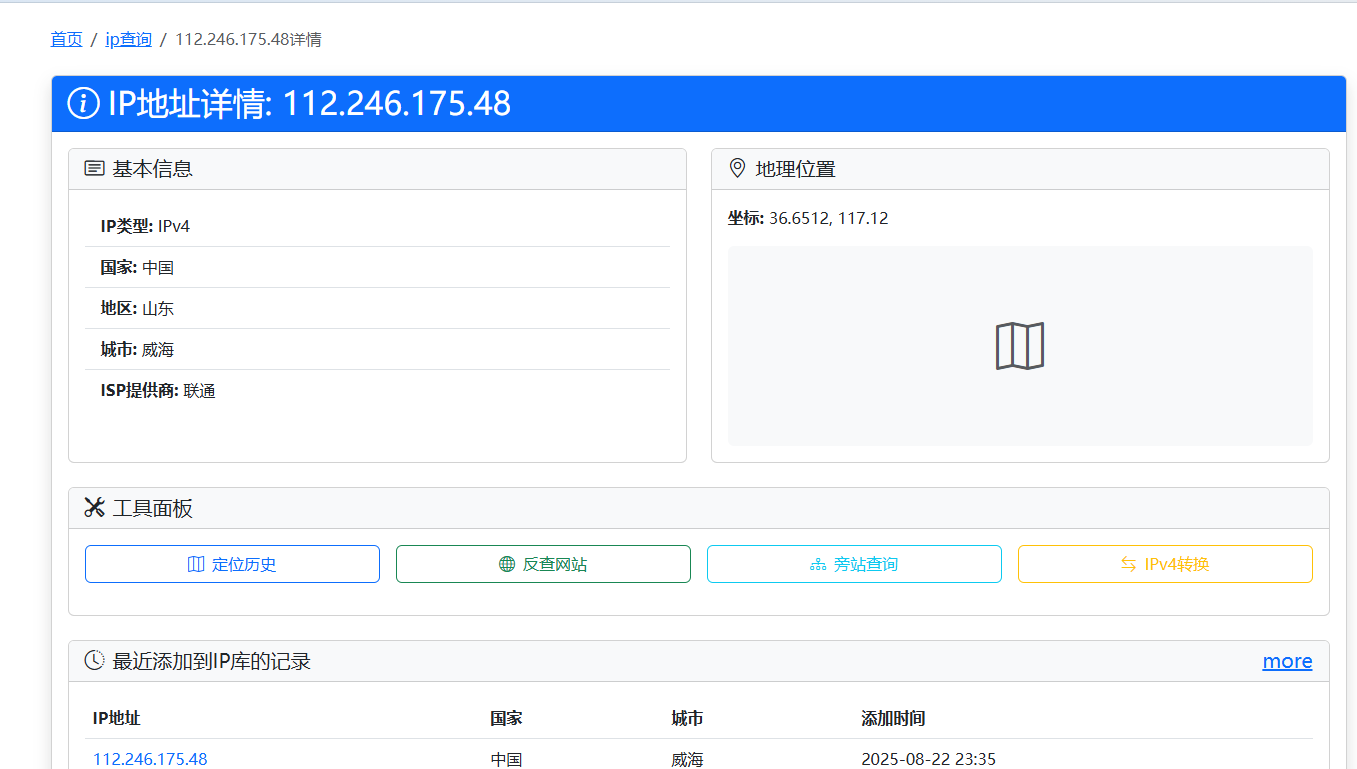The width and height of the screenshot is (1357, 769).
Task: Open the 112.246.175.48 record link
Action: [149, 759]
